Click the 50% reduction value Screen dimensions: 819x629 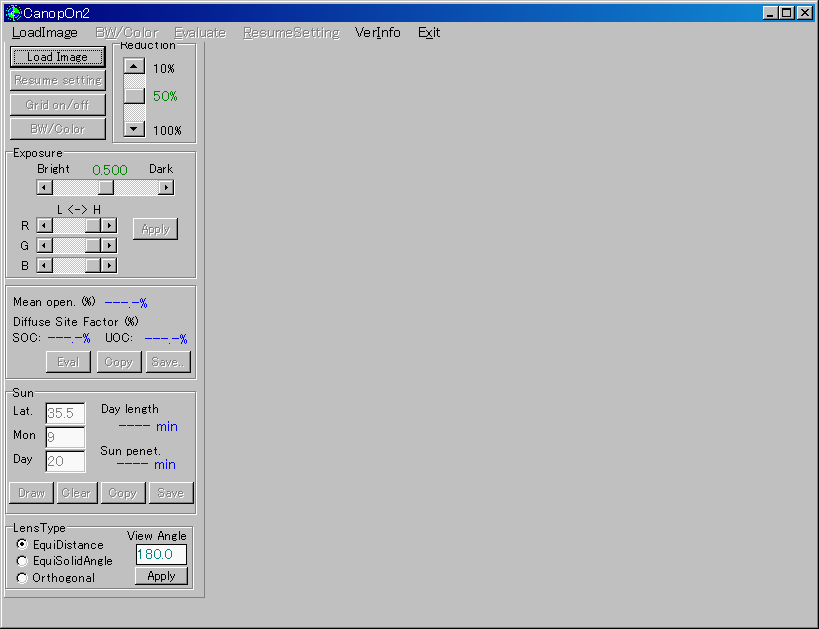click(165, 96)
